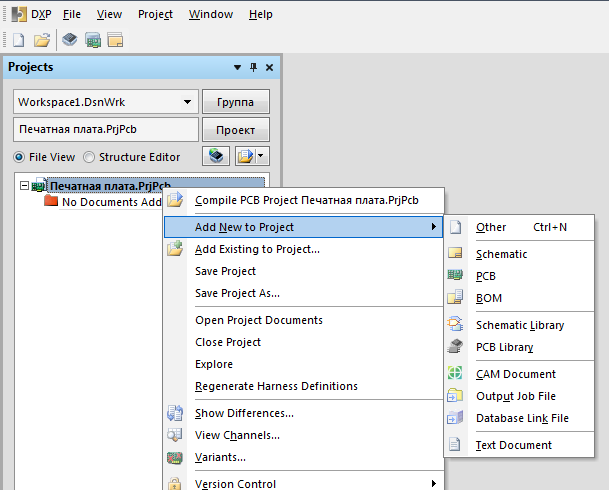Select the File View radio button
609x490 pixels.
point(19,157)
